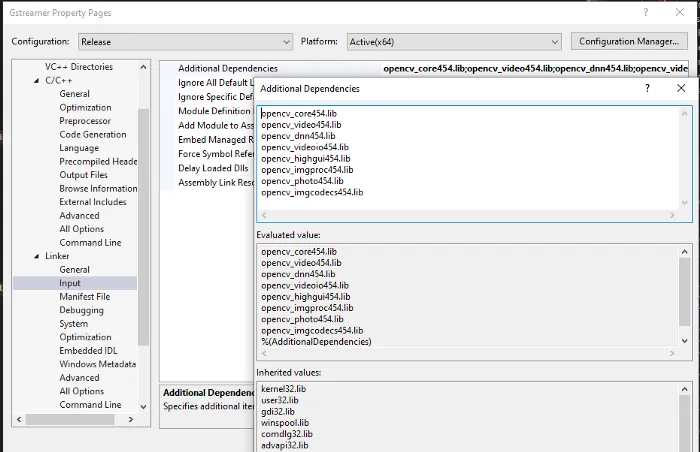Open the Embedded IDL page

[88, 351]
